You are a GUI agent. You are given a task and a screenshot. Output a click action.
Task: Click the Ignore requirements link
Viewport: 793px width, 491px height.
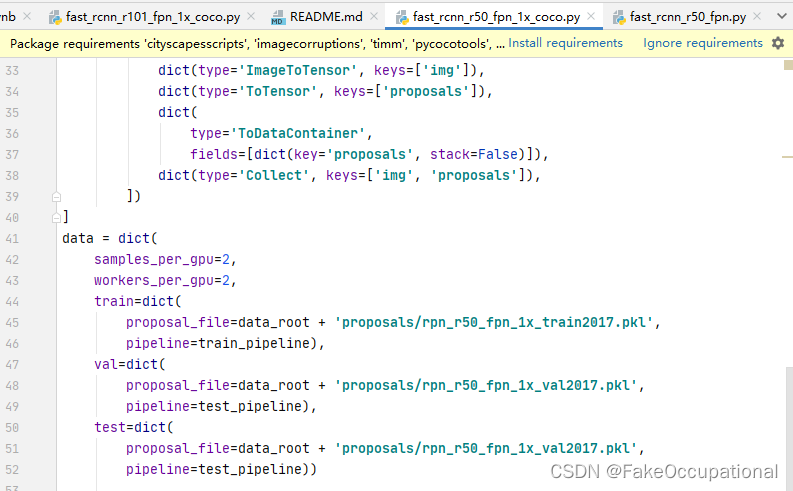[x=702, y=43]
